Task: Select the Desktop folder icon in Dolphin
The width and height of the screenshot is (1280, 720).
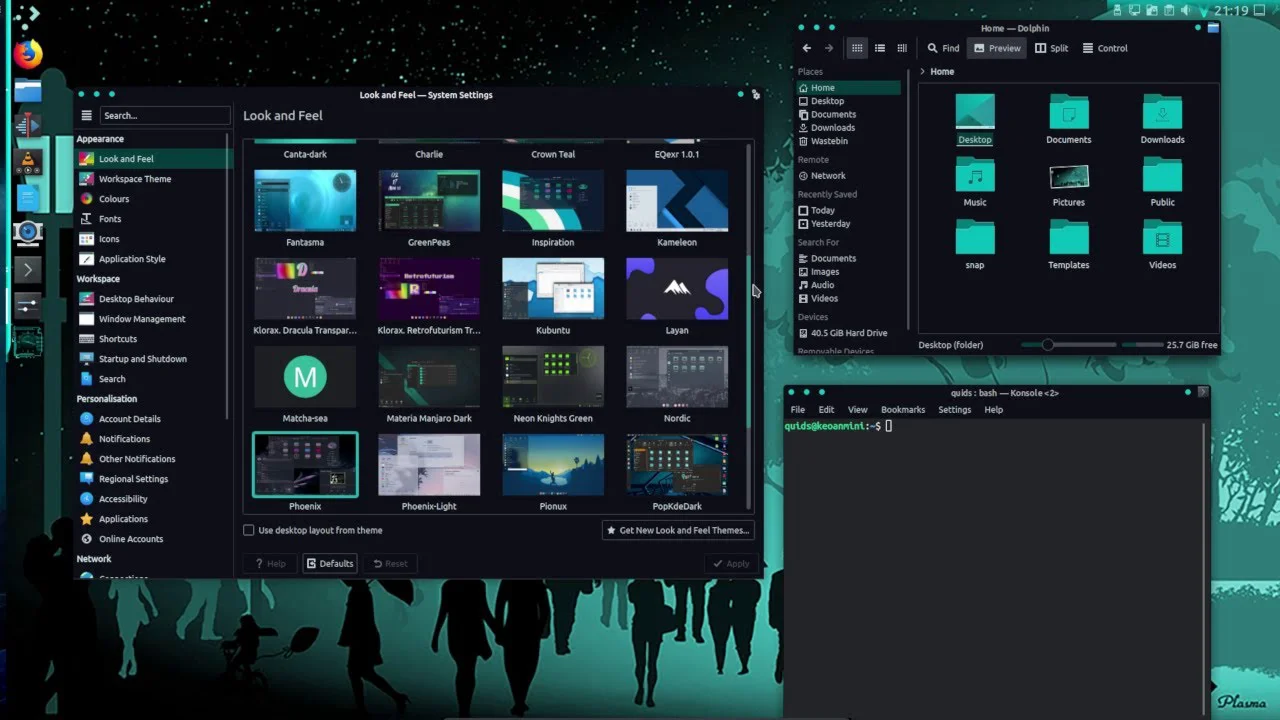Action: pyautogui.click(x=975, y=112)
